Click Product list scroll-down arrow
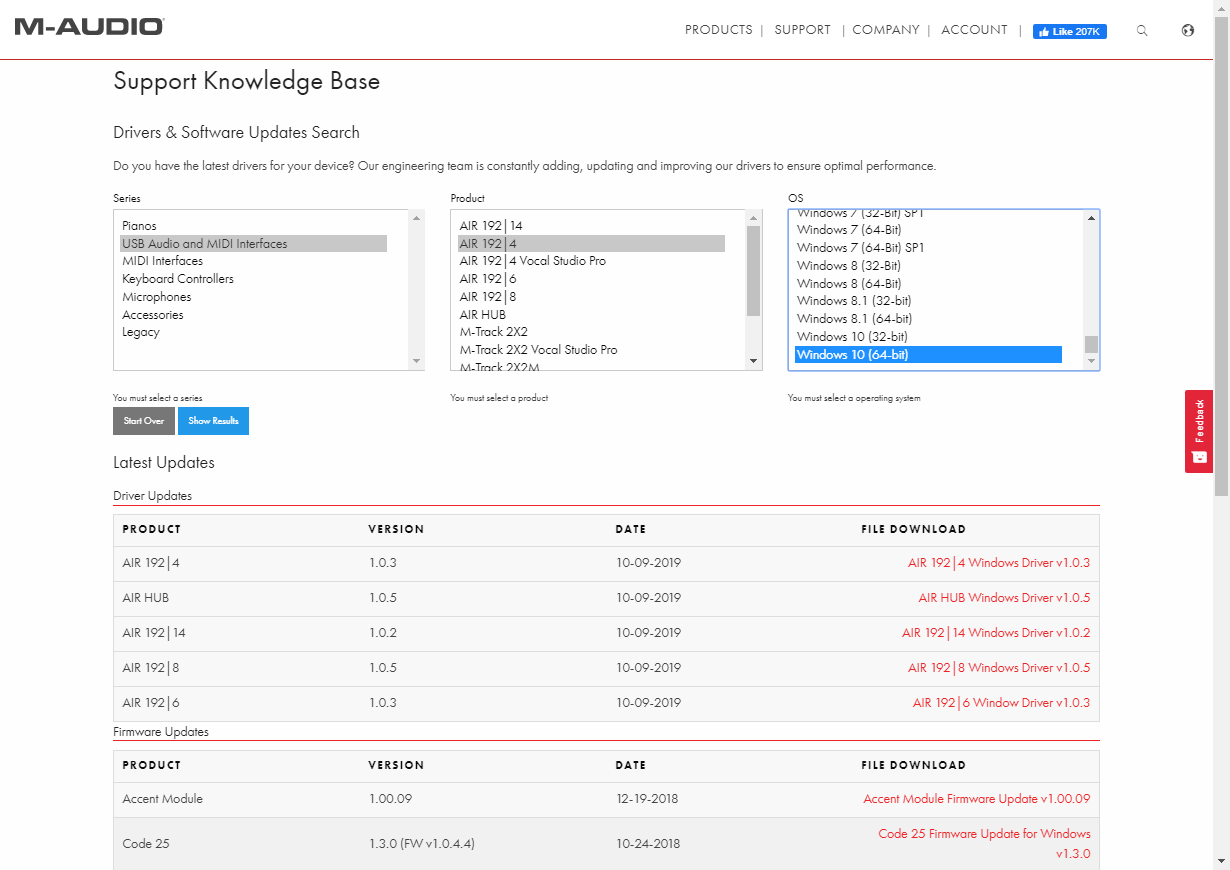The height and width of the screenshot is (870, 1230). click(x=754, y=361)
